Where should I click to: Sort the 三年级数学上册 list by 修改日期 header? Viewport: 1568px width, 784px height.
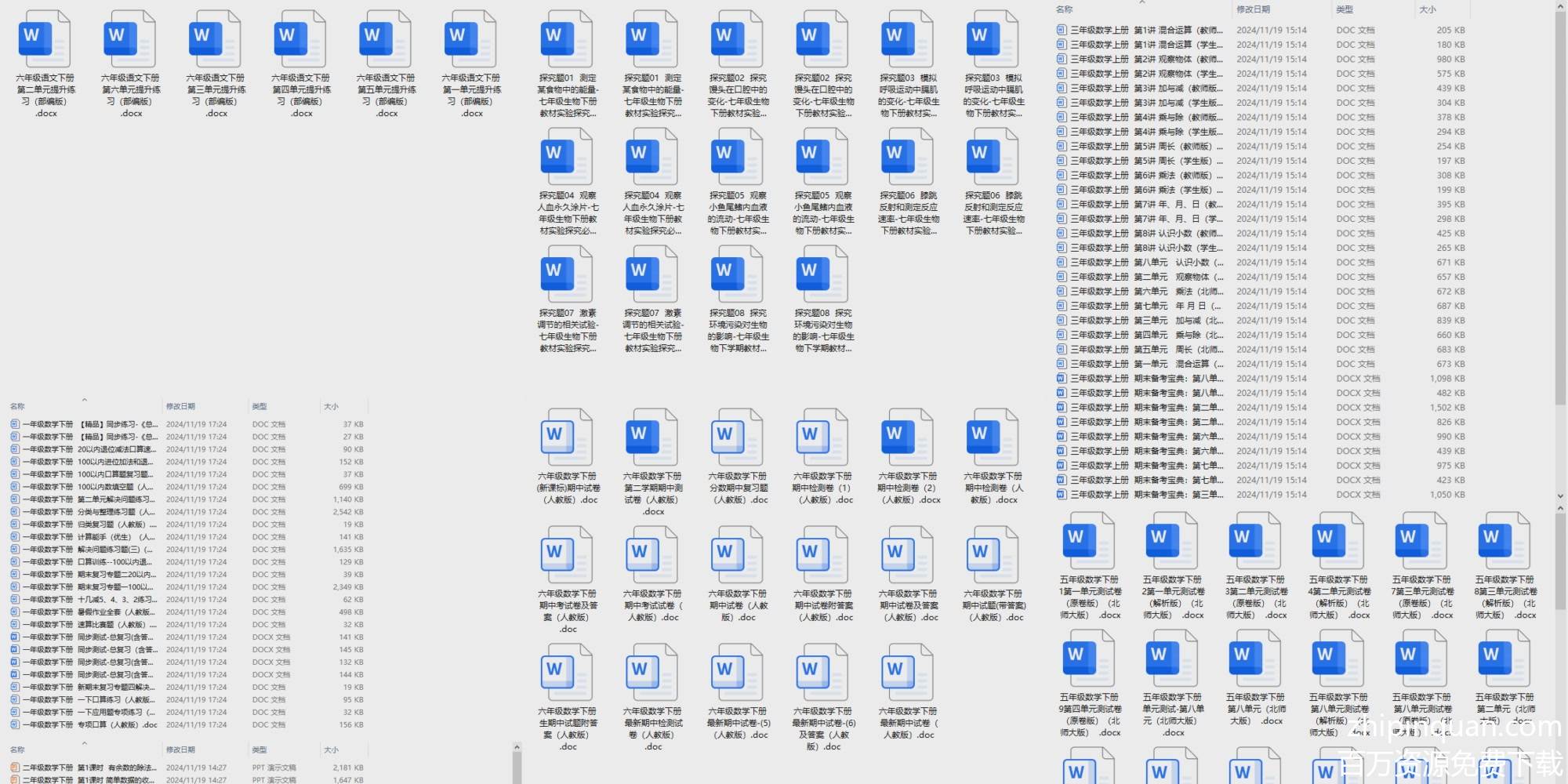(x=1253, y=9)
